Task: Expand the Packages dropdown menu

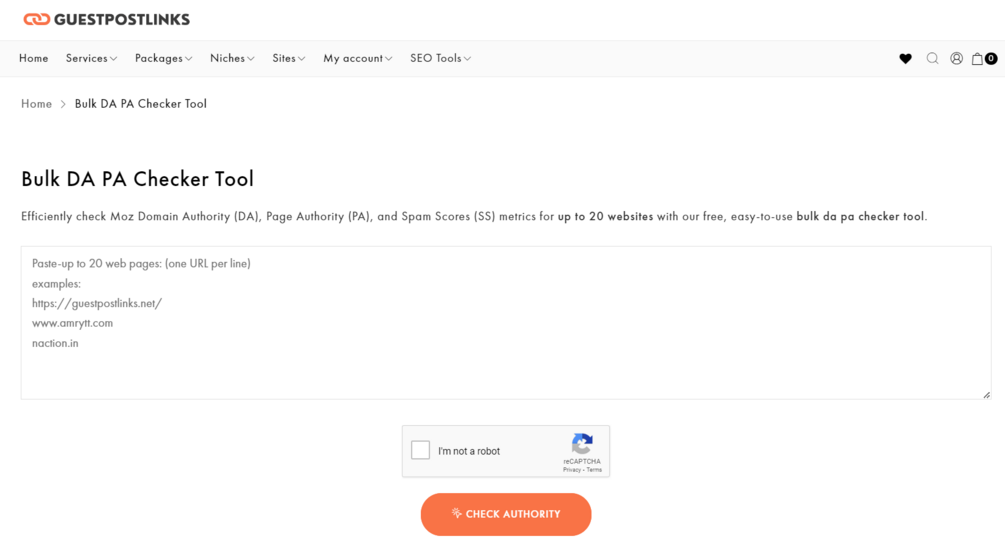Action: pyautogui.click(x=163, y=58)
